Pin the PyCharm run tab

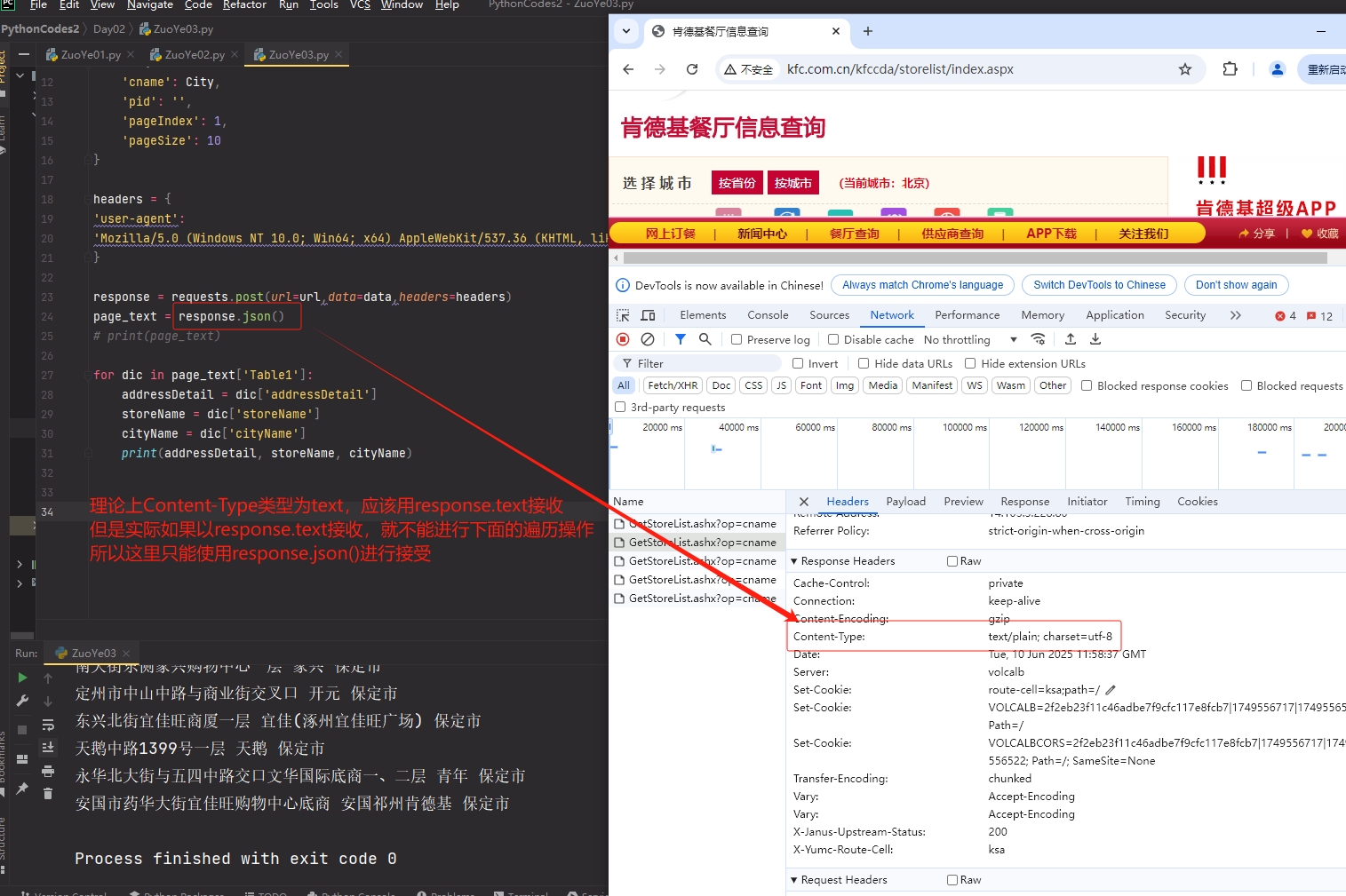click(22, 789)
